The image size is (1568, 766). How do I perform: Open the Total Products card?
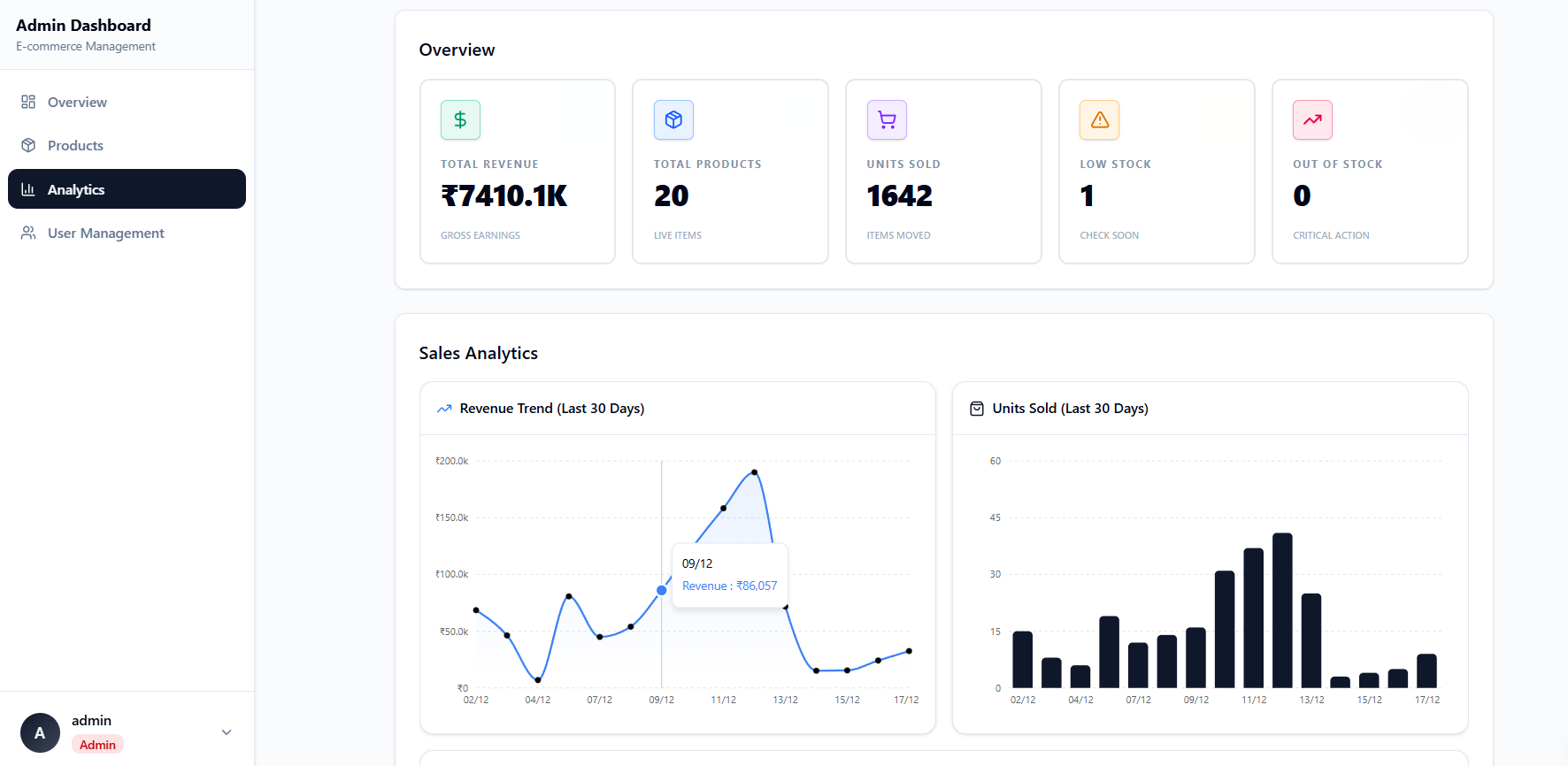[730, 172]
